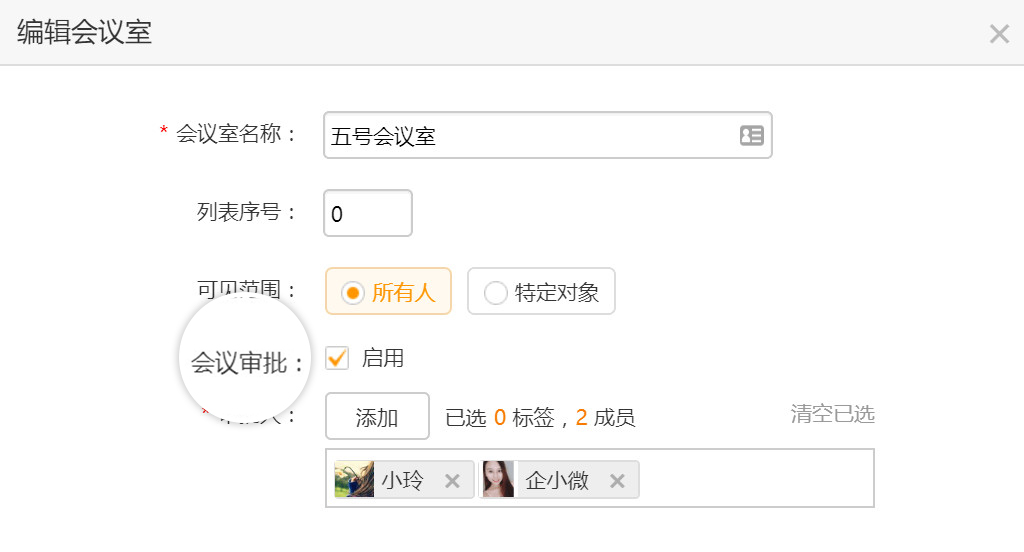Viewport: 1024px width, 552px height.
Task: Focus the 会议室名称 text field
Action: click(548, 135)
